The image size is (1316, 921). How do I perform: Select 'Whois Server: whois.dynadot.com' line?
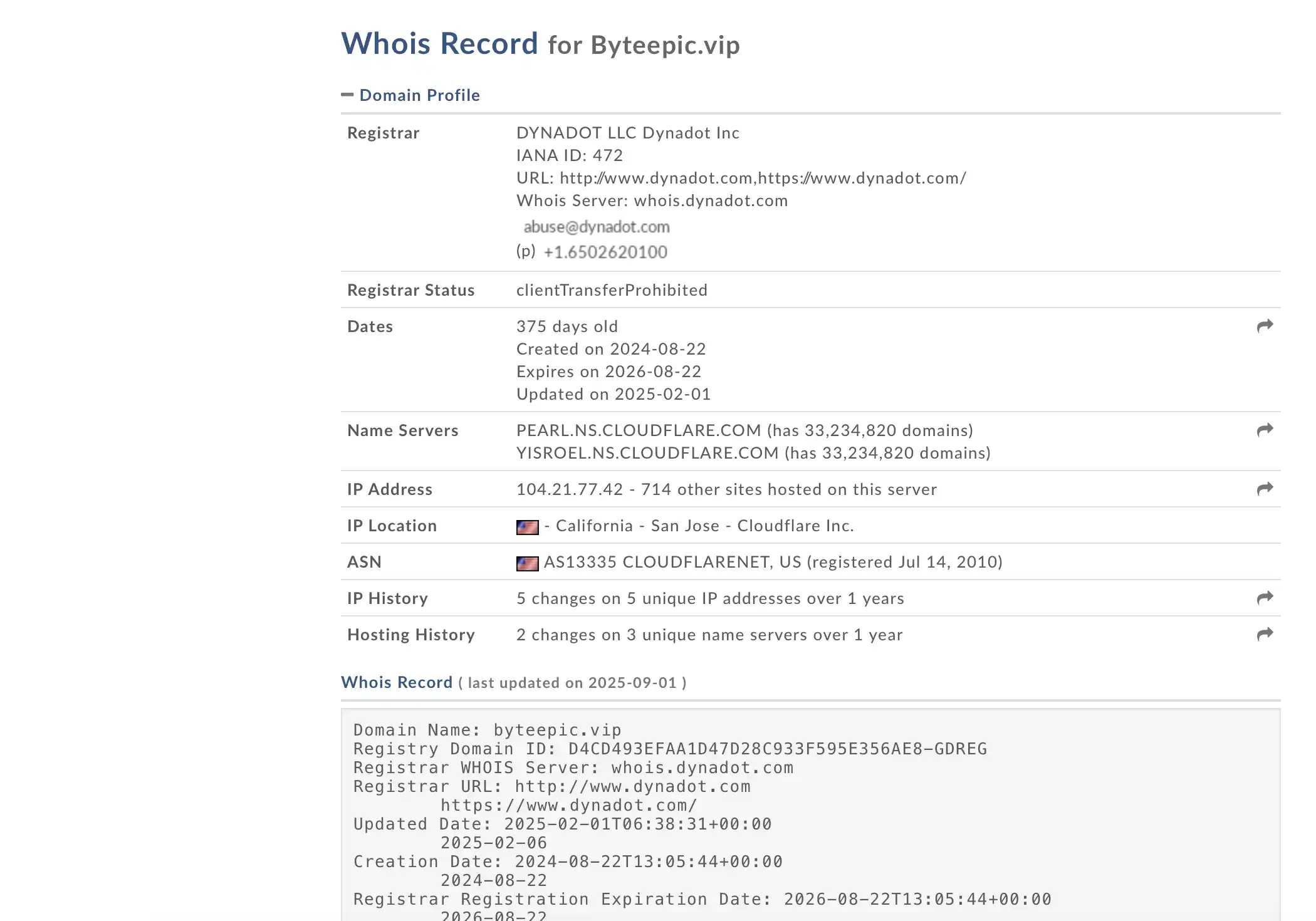652,200
